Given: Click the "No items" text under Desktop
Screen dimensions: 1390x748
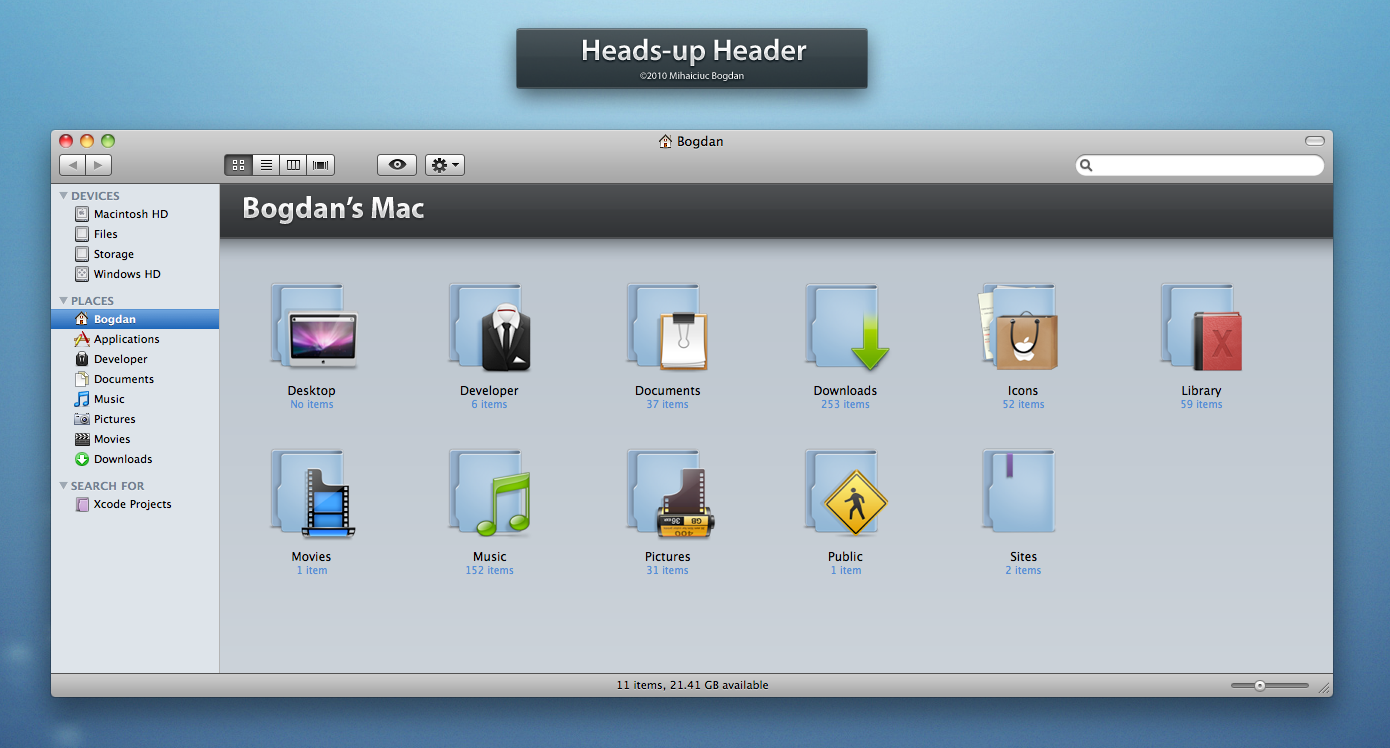Looking at the screenshot, I should (x=312, y=405).
